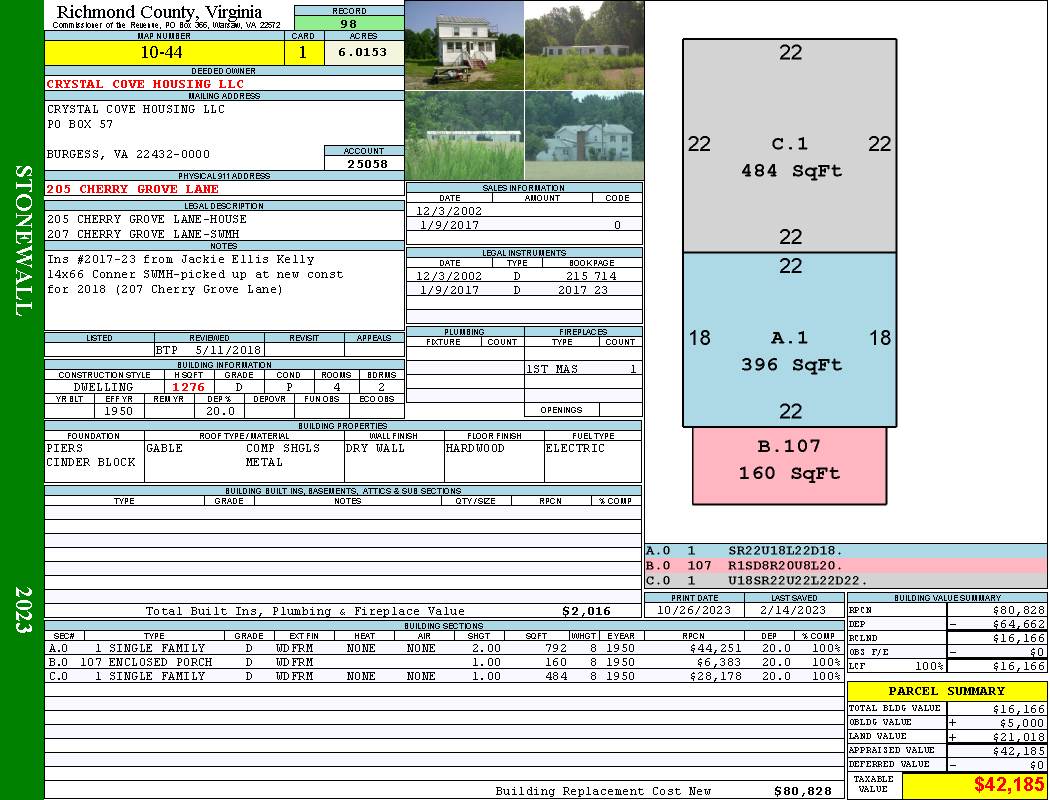
Task: Select the red taxable value $42,185
Action: [x=1008, y=785]
